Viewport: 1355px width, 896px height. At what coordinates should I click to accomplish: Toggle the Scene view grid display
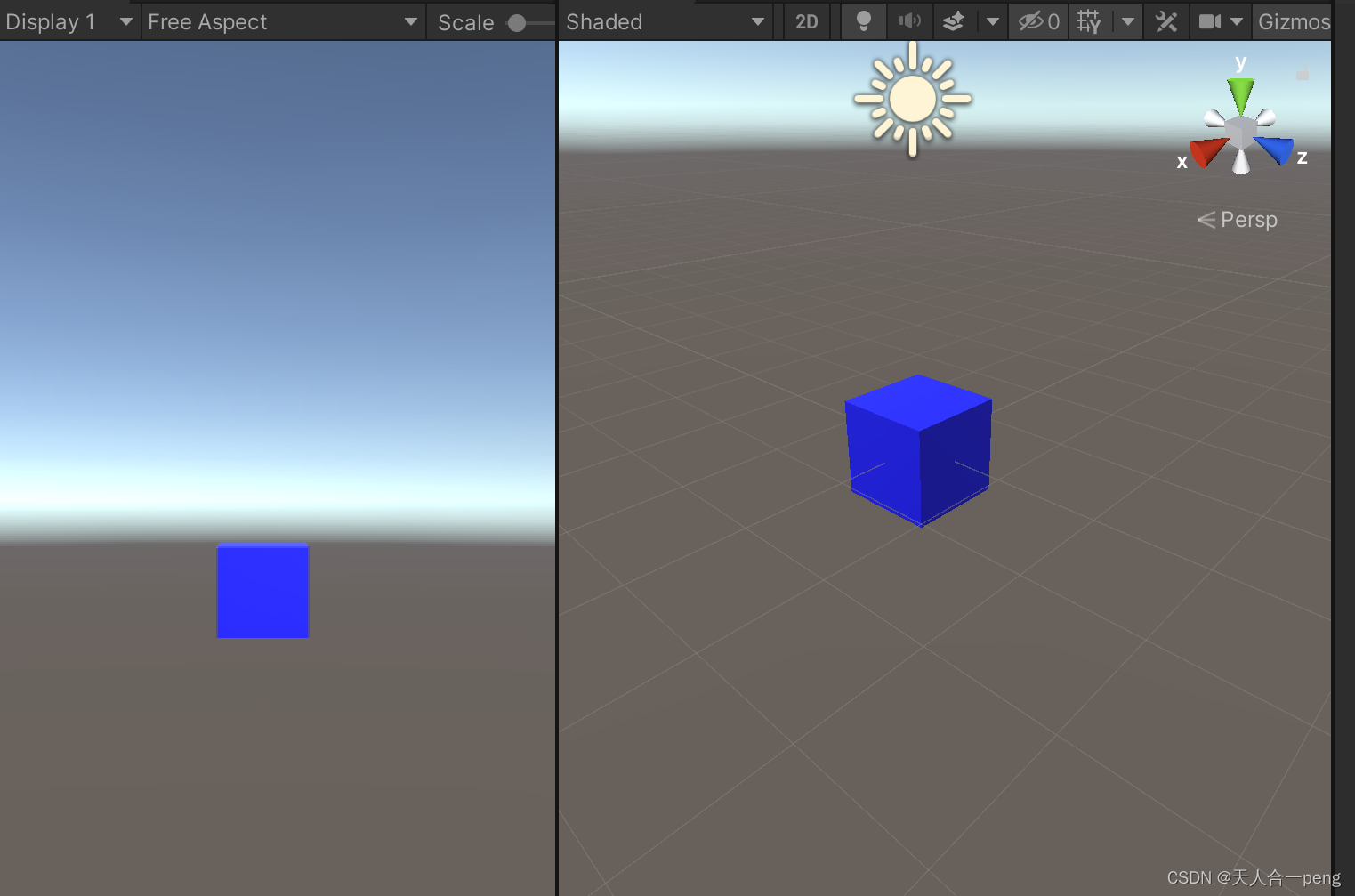(1089, 21)
